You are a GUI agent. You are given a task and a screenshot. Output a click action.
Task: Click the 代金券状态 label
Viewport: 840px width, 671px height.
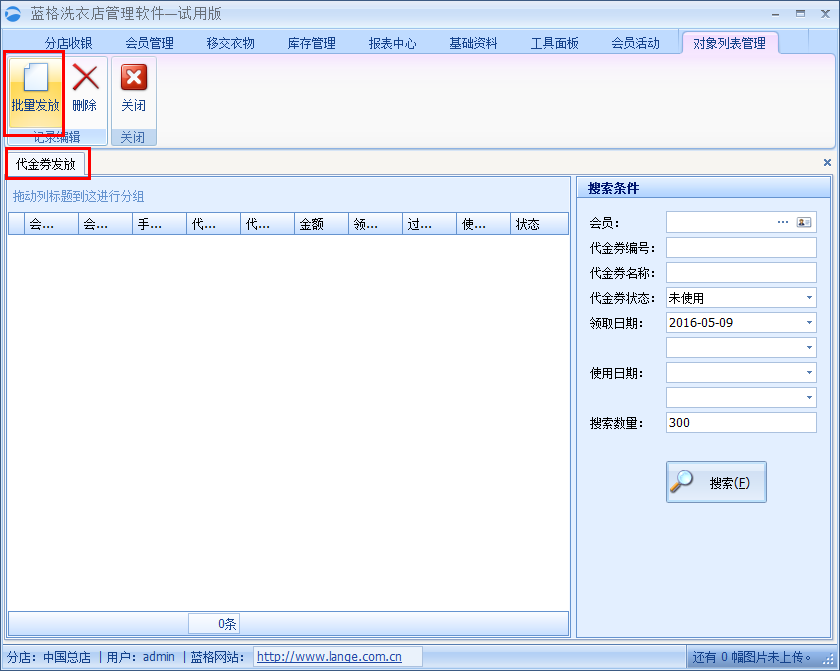pyautogui.click(x=622, y=298)
